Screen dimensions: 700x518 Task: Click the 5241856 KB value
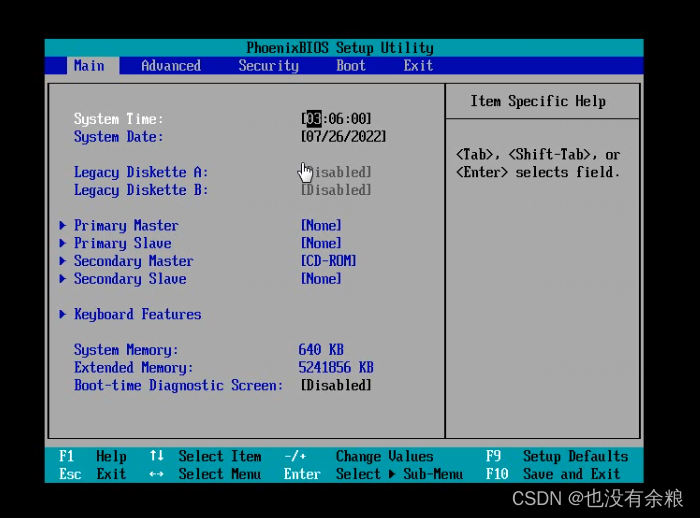point(336,368)
